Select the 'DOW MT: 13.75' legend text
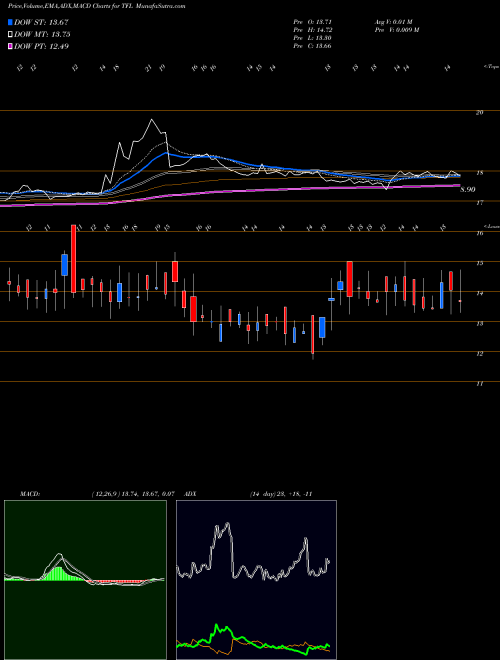500x660 pixels. click(x=42, y=35)
